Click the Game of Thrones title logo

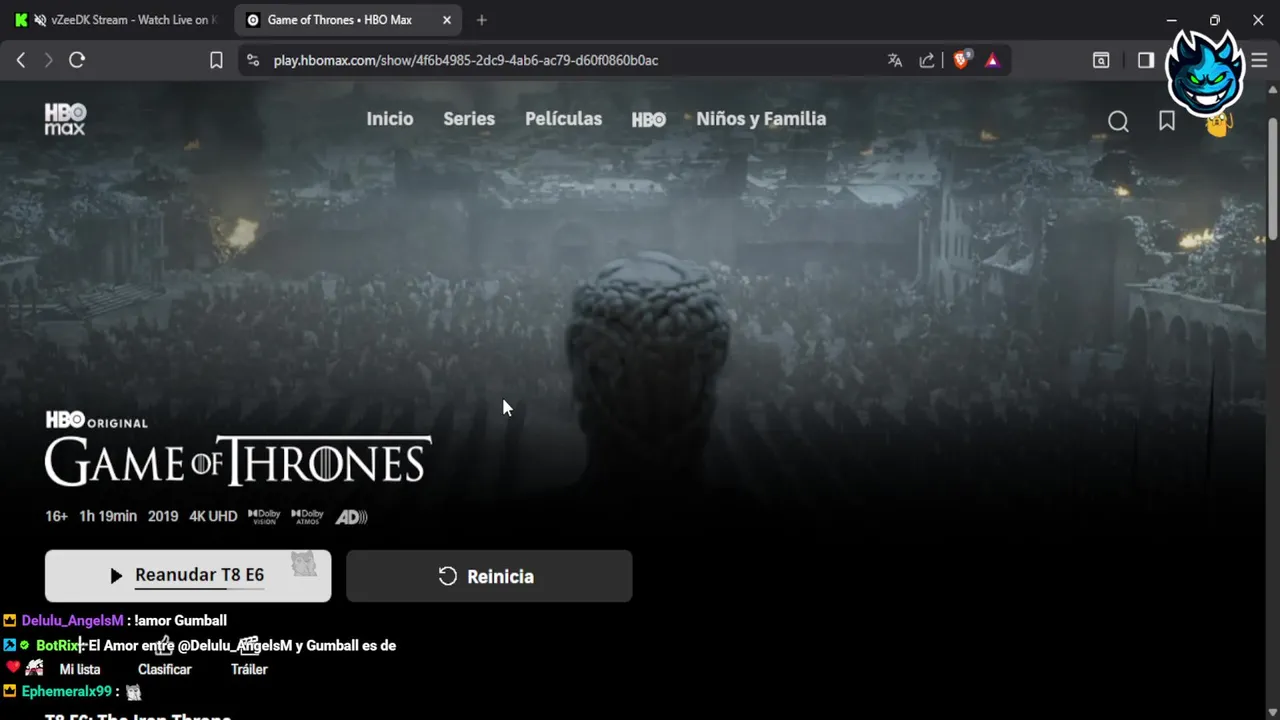tap(238, 461)
